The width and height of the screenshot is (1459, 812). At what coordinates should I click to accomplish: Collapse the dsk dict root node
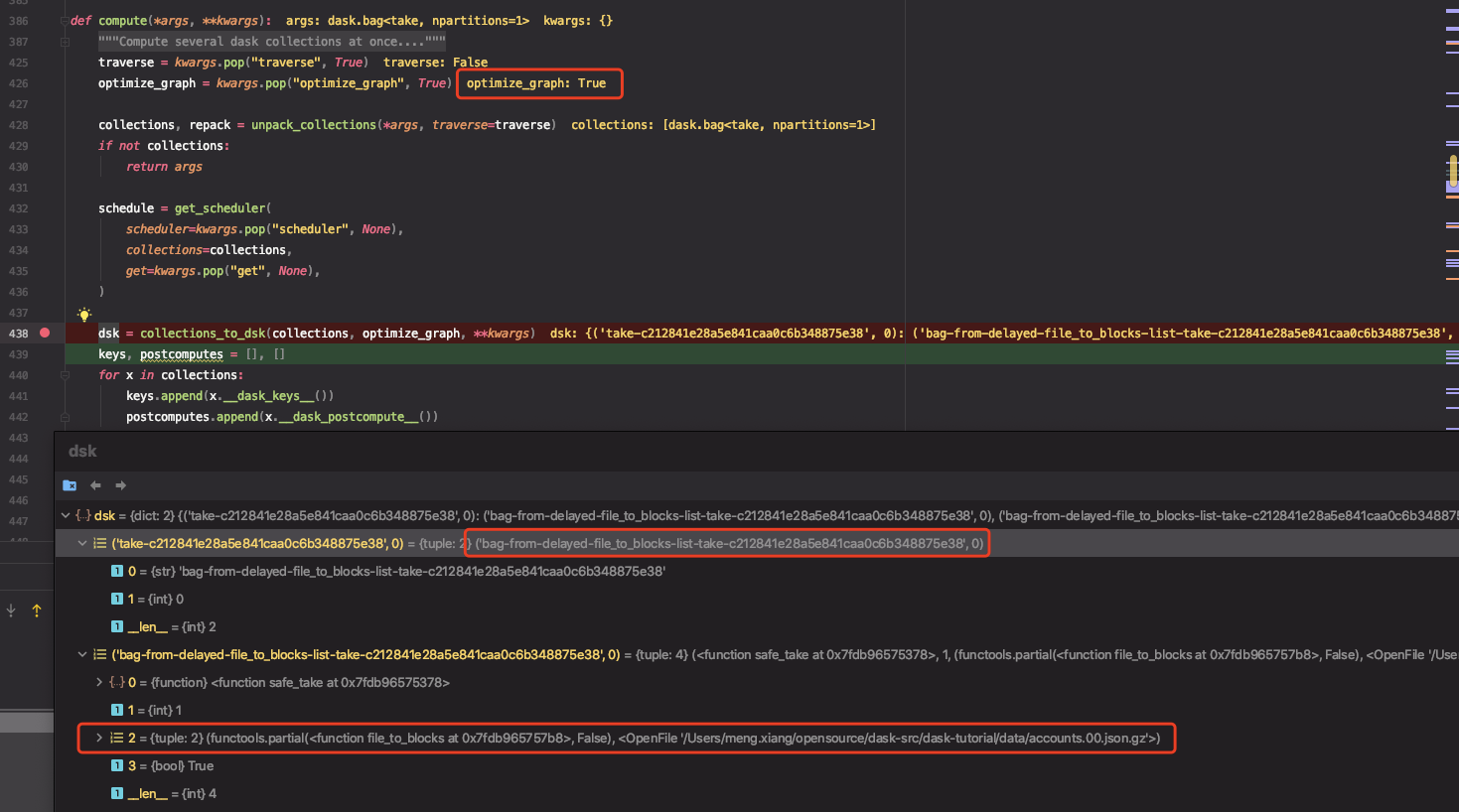click(x=66, y=515)
